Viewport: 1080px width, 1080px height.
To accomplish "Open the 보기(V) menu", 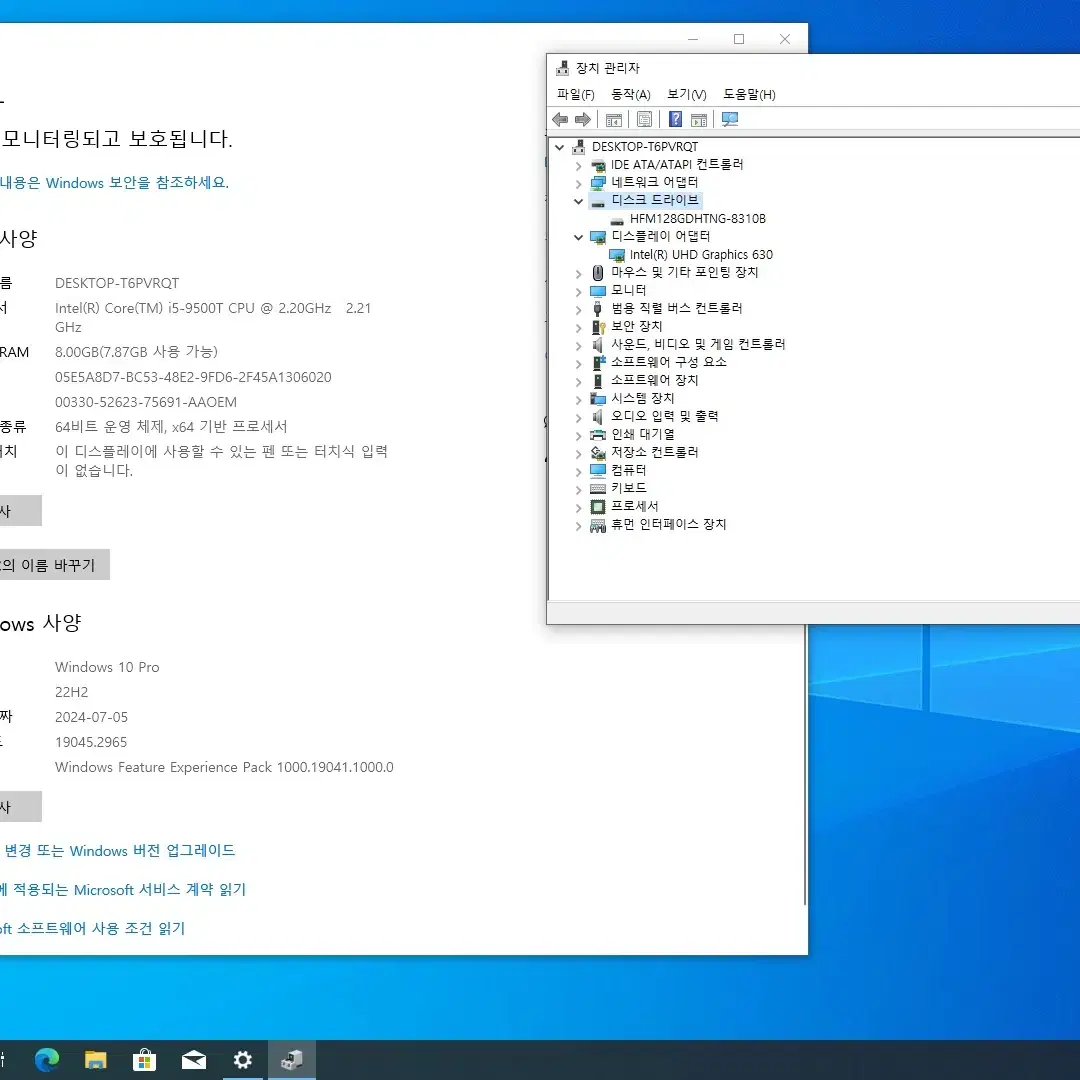I will pyautogui.click(x=687, y=94).
